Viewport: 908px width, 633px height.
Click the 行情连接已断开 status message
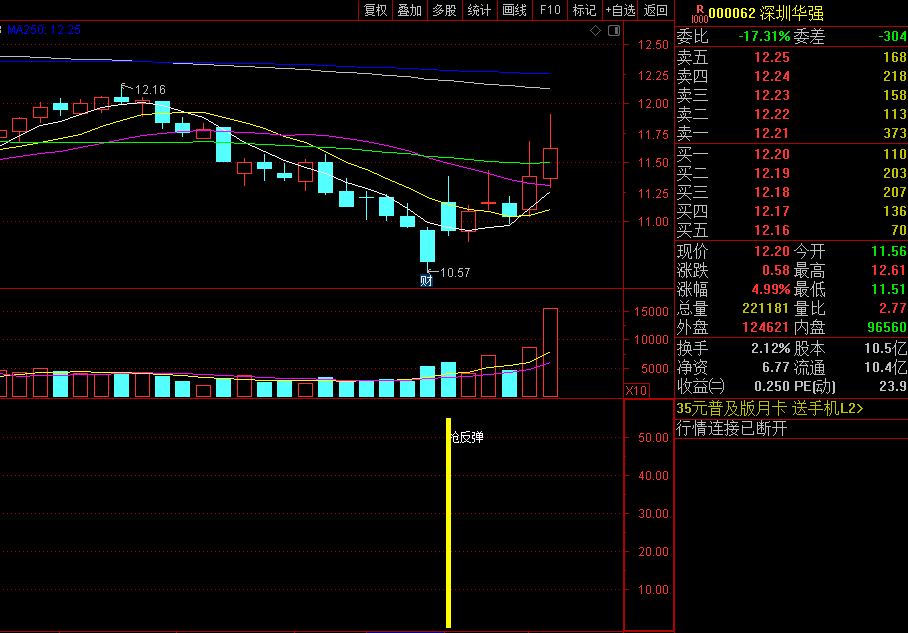coord(732,429)
